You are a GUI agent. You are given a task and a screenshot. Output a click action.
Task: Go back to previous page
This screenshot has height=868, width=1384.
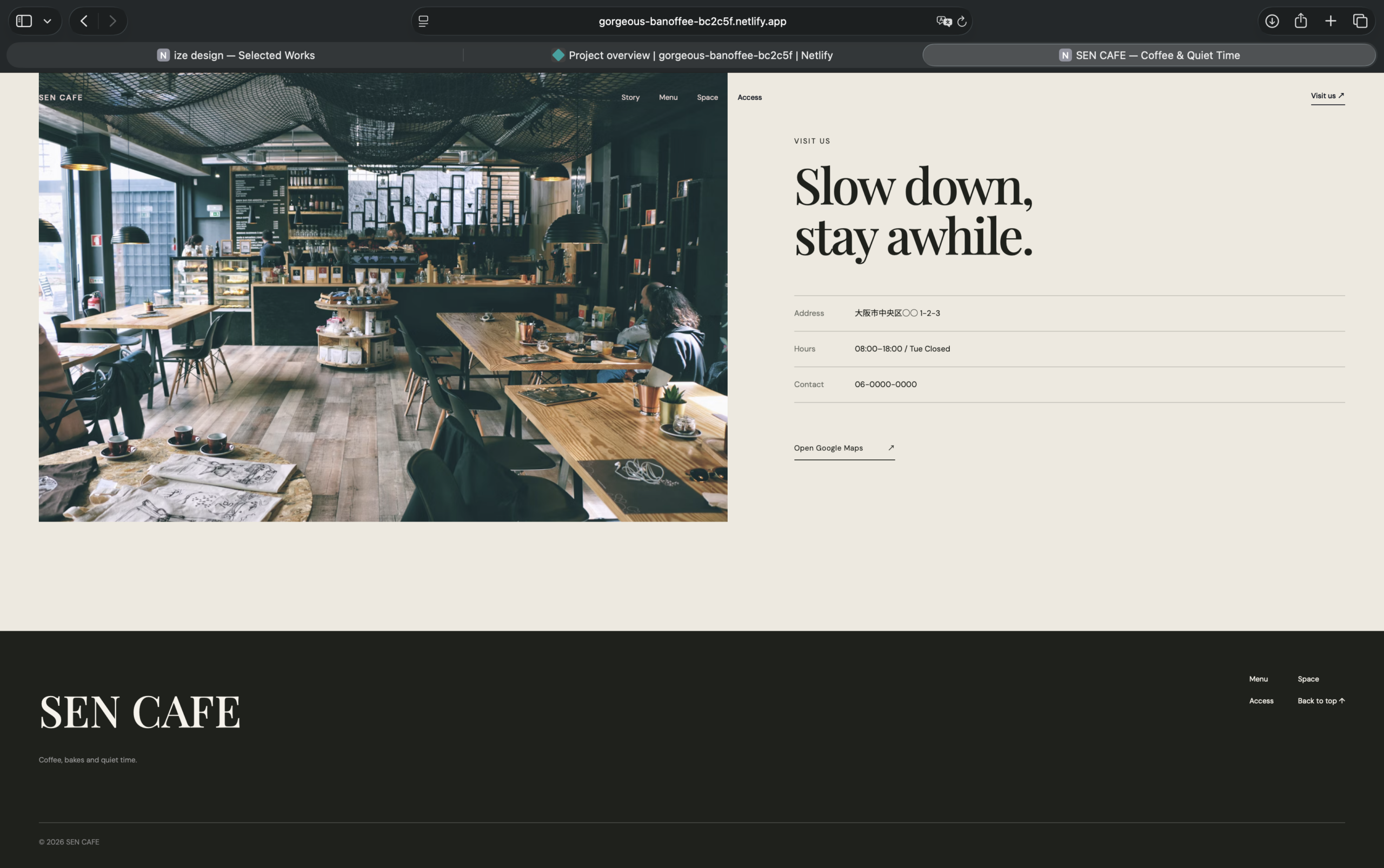[84, 21]
